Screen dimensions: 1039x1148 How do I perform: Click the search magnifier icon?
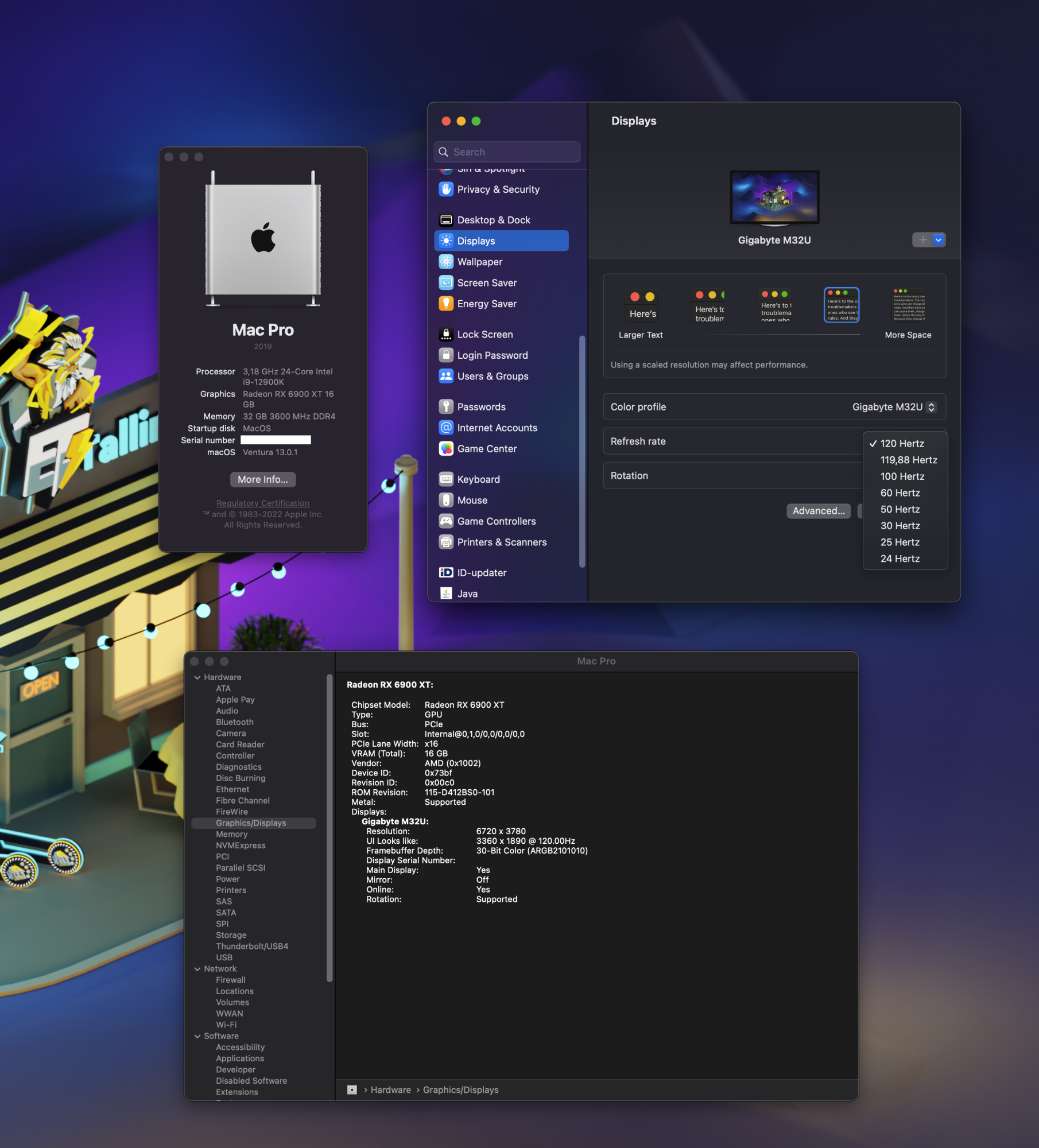[444, 152]
